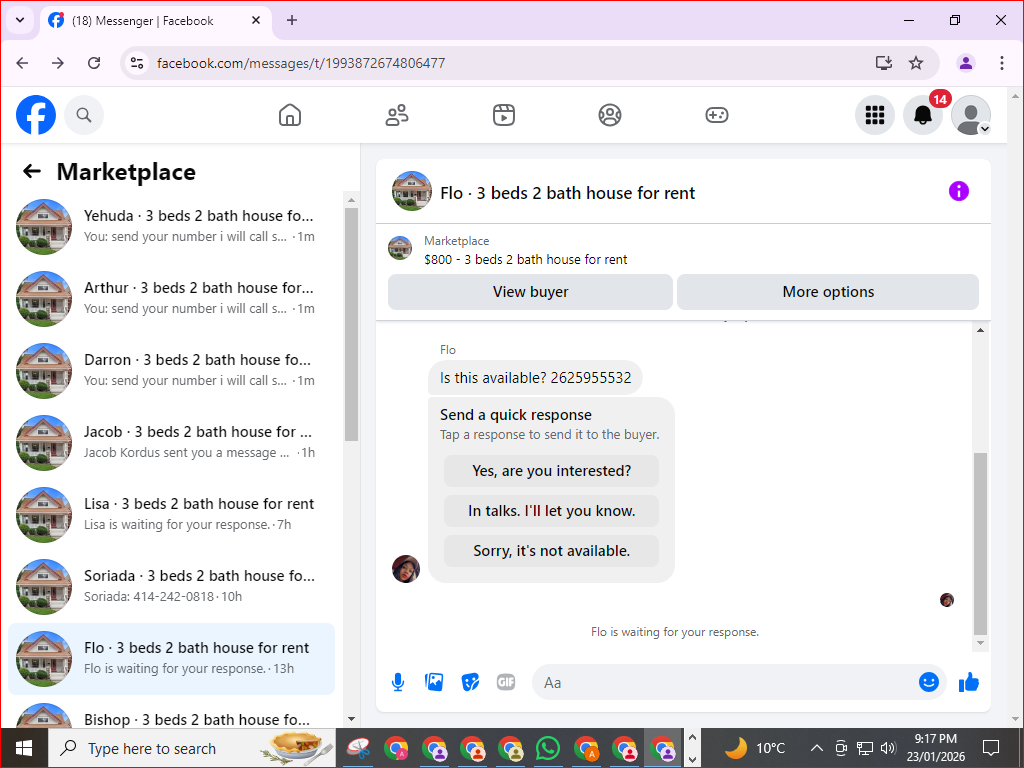Open the Video/Reels icon
Image resolution: width=1024 pixels, height=768 pixels.
click(504, 115)
